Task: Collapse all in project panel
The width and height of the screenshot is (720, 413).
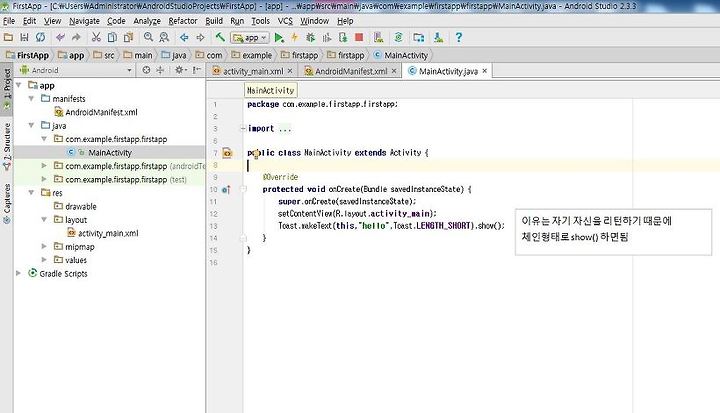Action: click(x=160, y=70)
